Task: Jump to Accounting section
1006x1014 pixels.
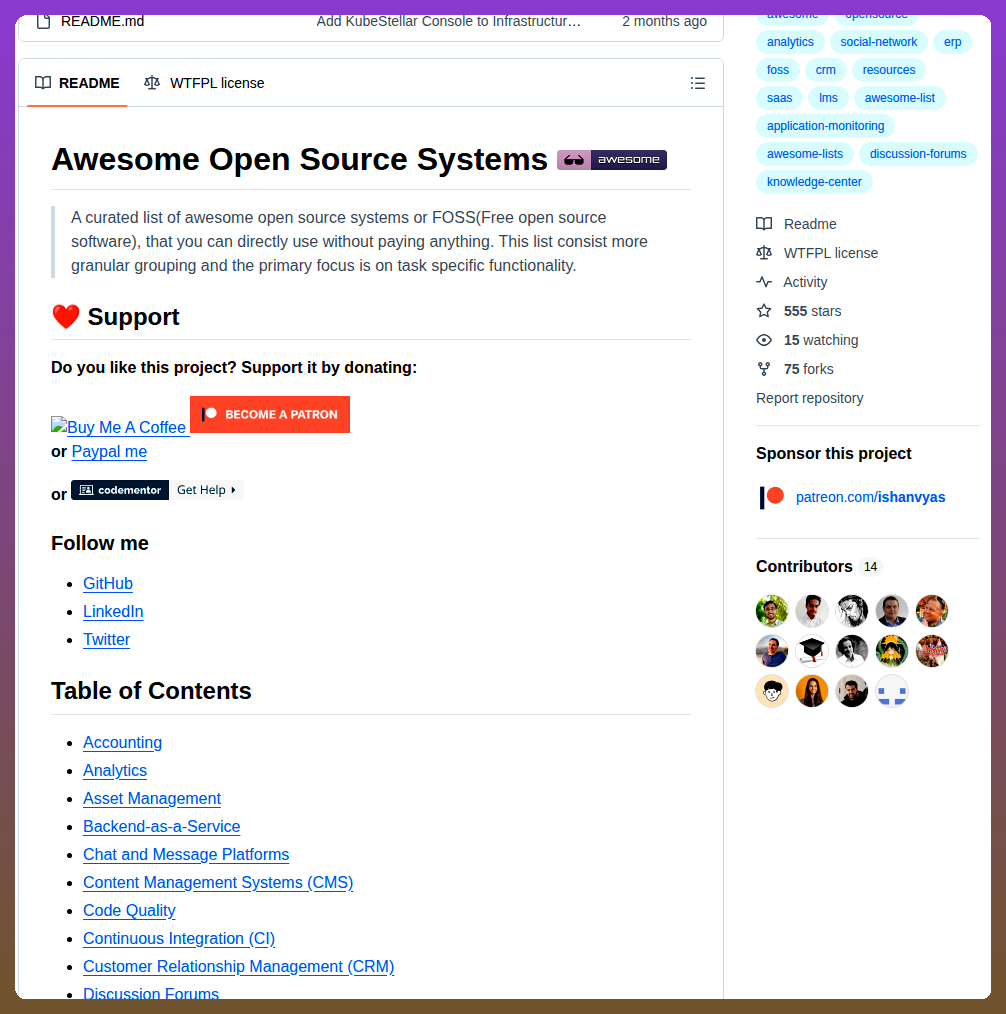Action: click(123, 742)
